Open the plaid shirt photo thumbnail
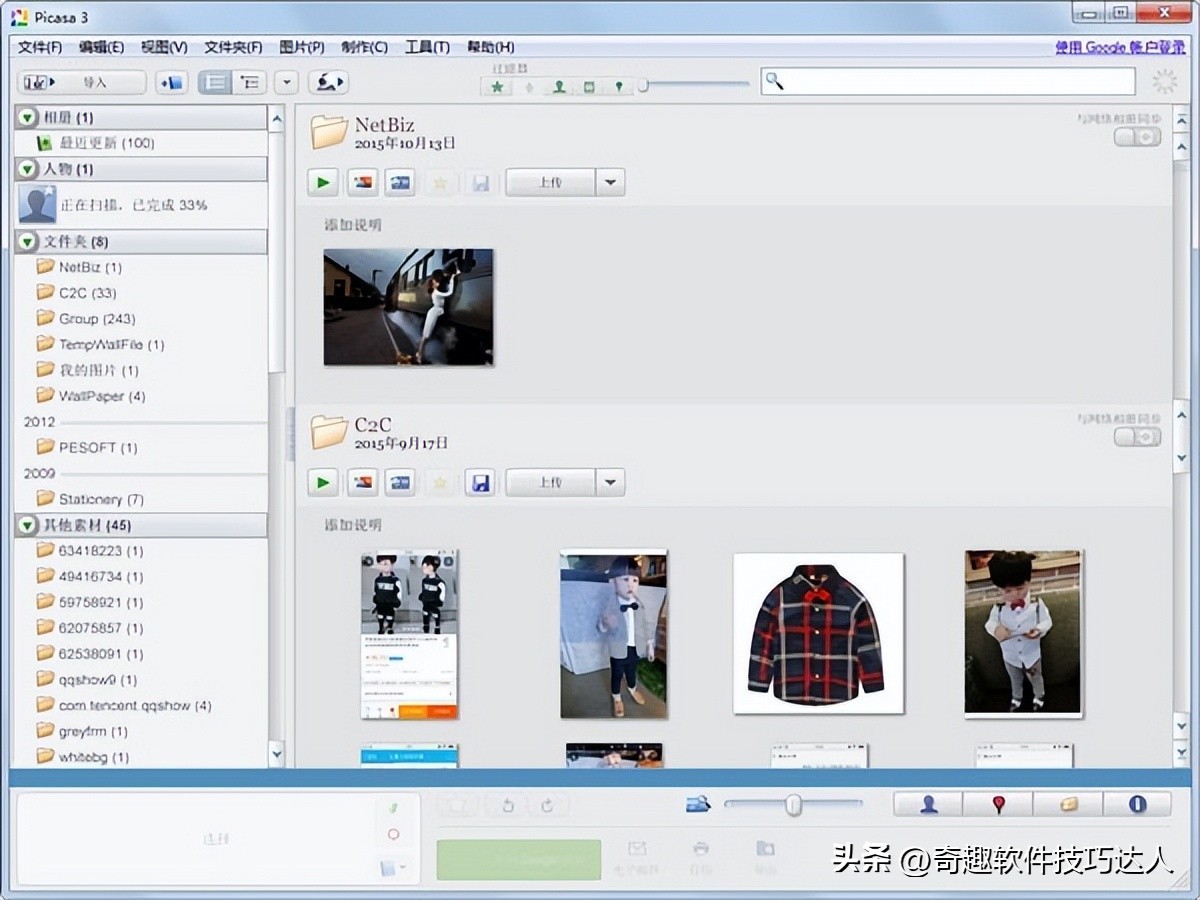Viewport: 1200px width, 900px height. (x=818, y=633)
